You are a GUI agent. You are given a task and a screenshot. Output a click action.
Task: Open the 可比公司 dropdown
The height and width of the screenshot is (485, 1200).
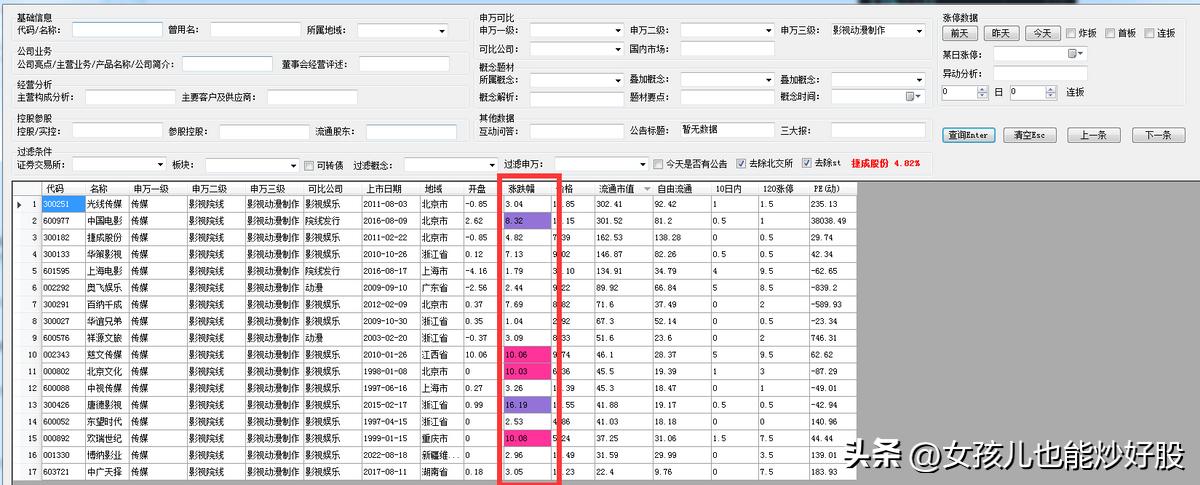[617, 48]
